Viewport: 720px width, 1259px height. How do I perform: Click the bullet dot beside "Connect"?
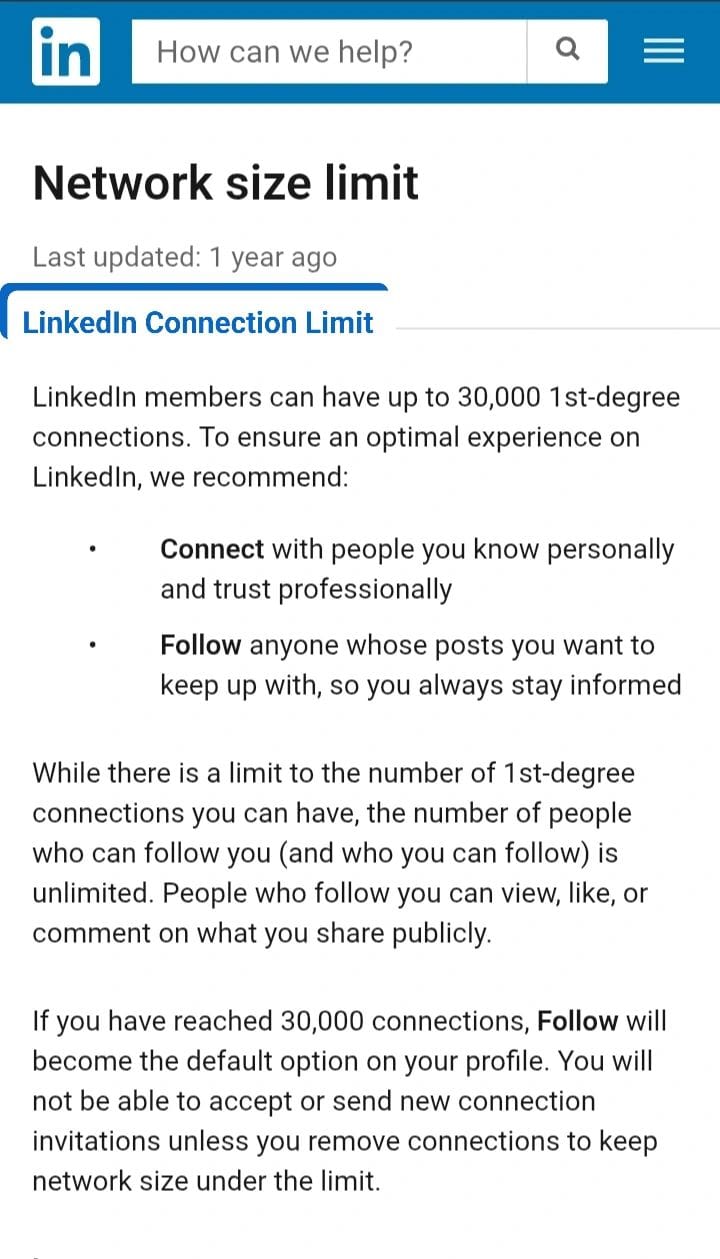coord(92,549)
